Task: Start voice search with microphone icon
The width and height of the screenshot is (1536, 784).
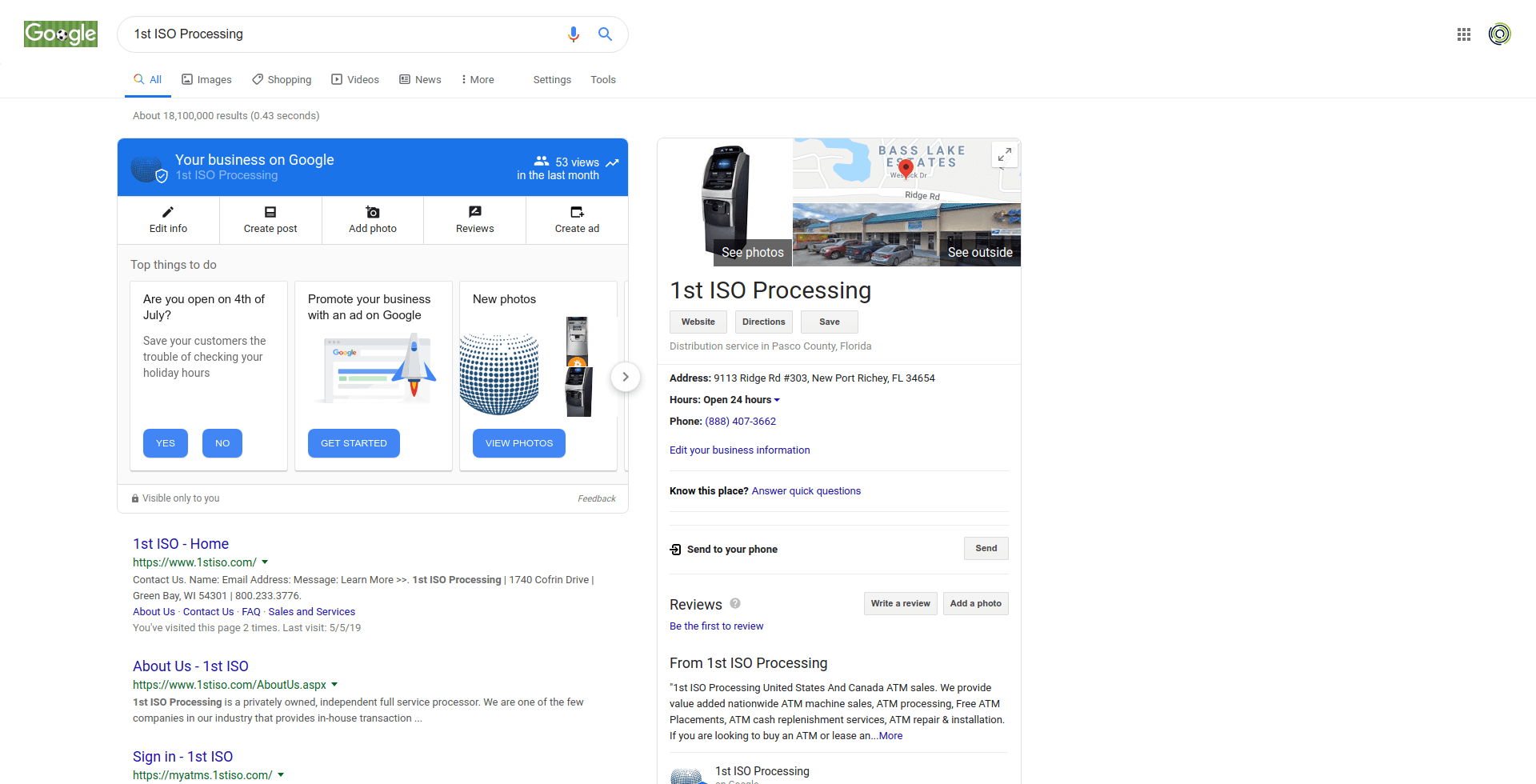Action: tap(574, 34)
